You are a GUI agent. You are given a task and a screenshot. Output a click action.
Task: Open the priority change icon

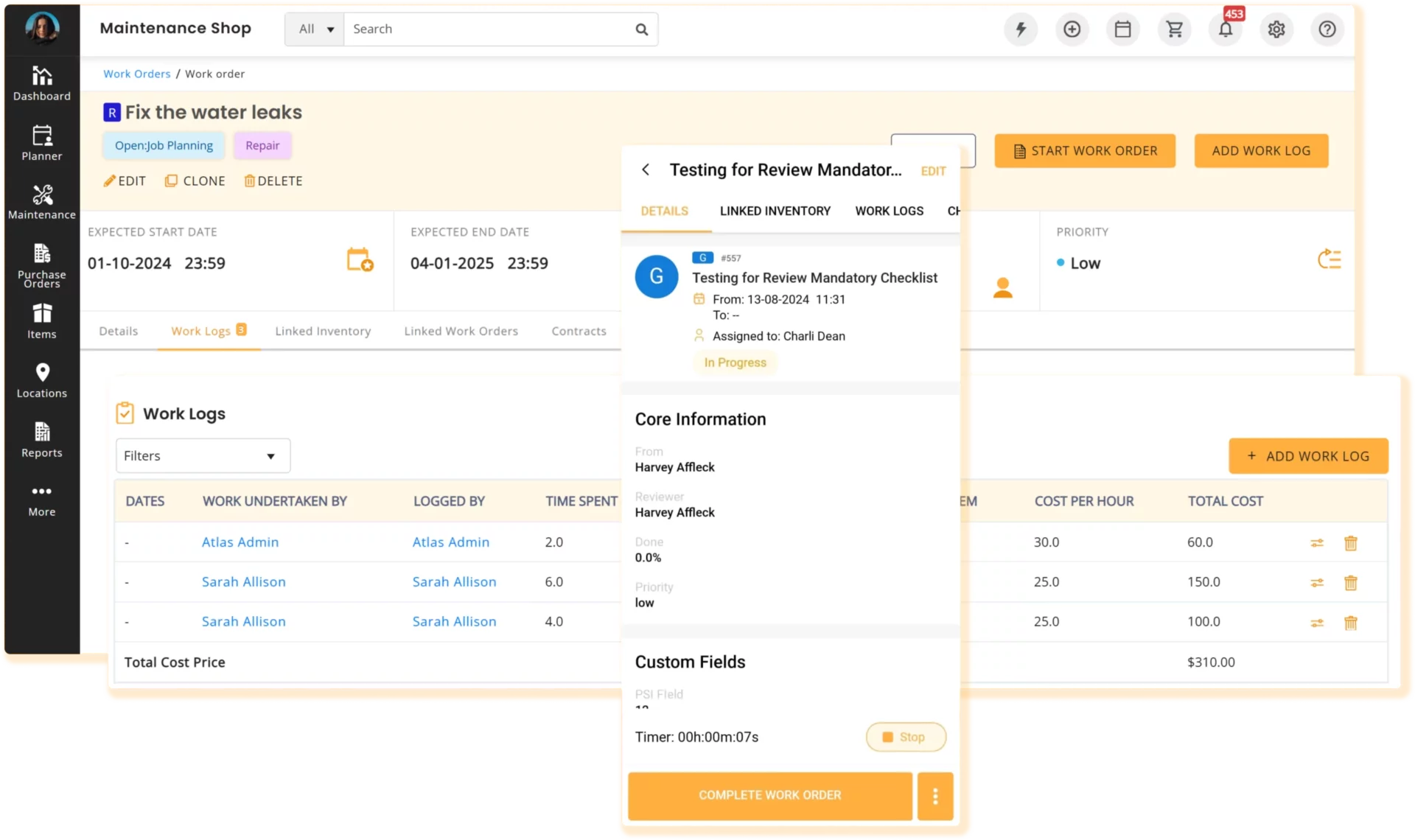click(1329, 260)
